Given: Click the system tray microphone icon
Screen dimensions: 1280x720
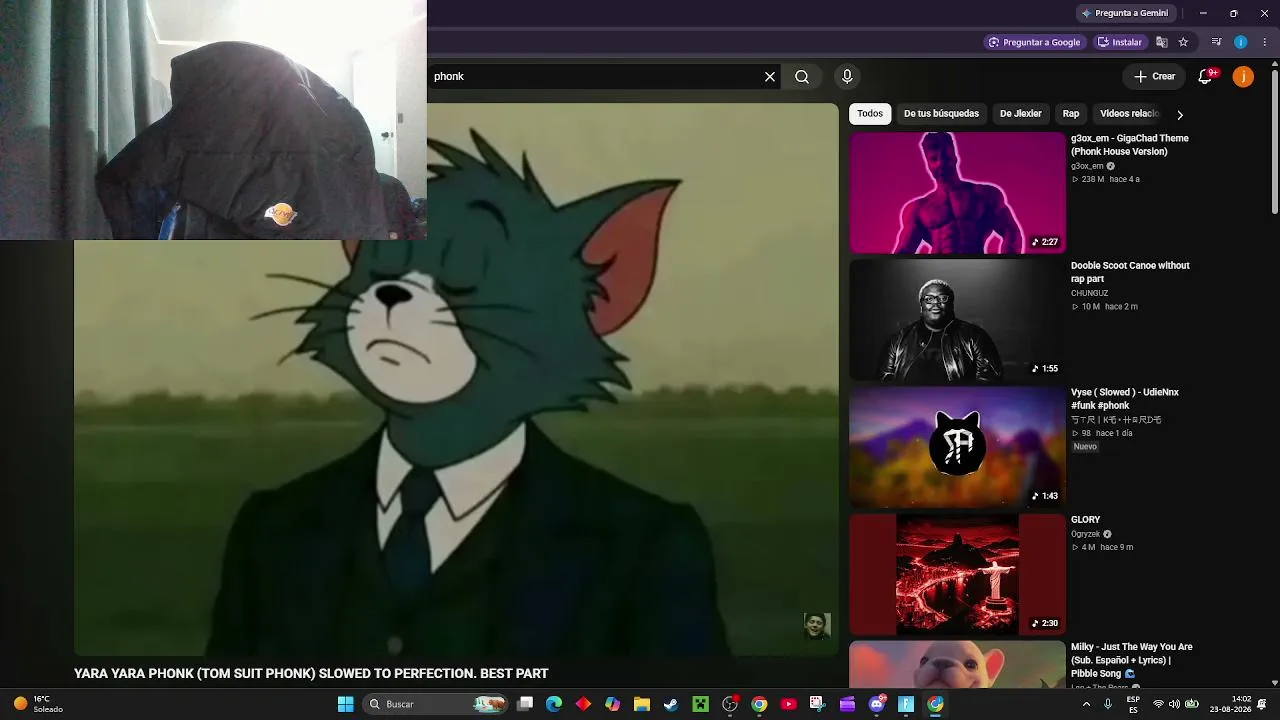Looking at the screenshot, I should point(1109,704).
